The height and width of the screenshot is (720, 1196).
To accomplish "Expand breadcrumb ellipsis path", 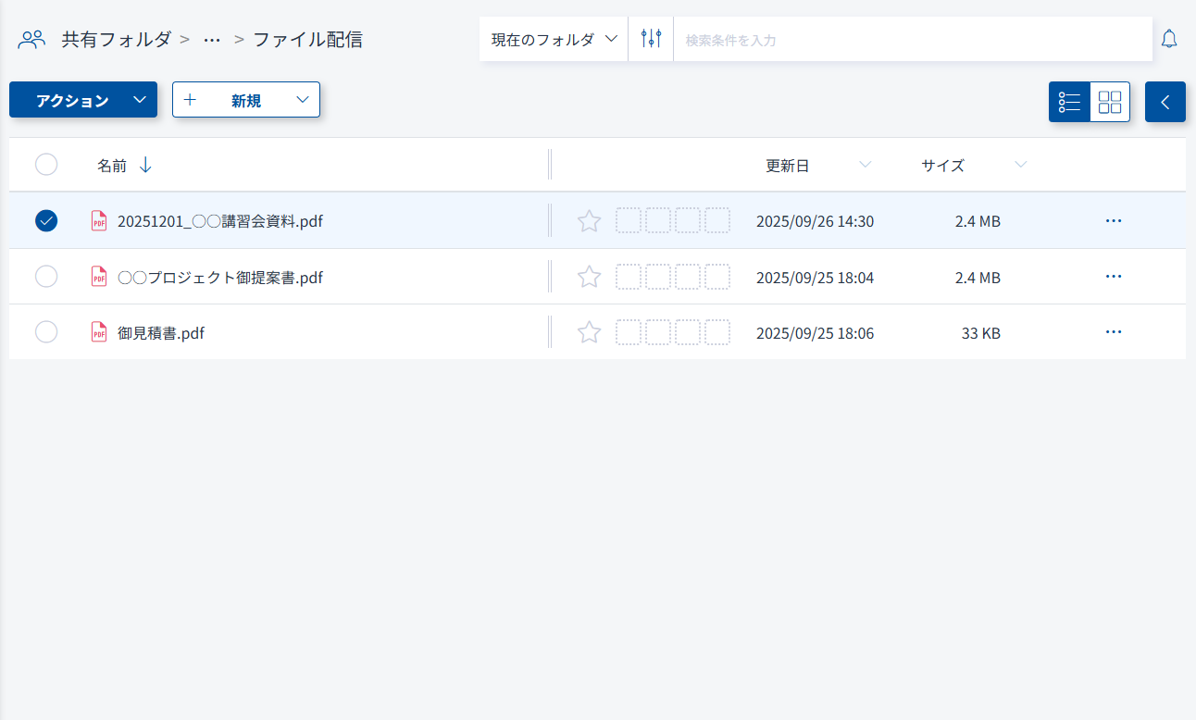I will (x=211, y=40).
